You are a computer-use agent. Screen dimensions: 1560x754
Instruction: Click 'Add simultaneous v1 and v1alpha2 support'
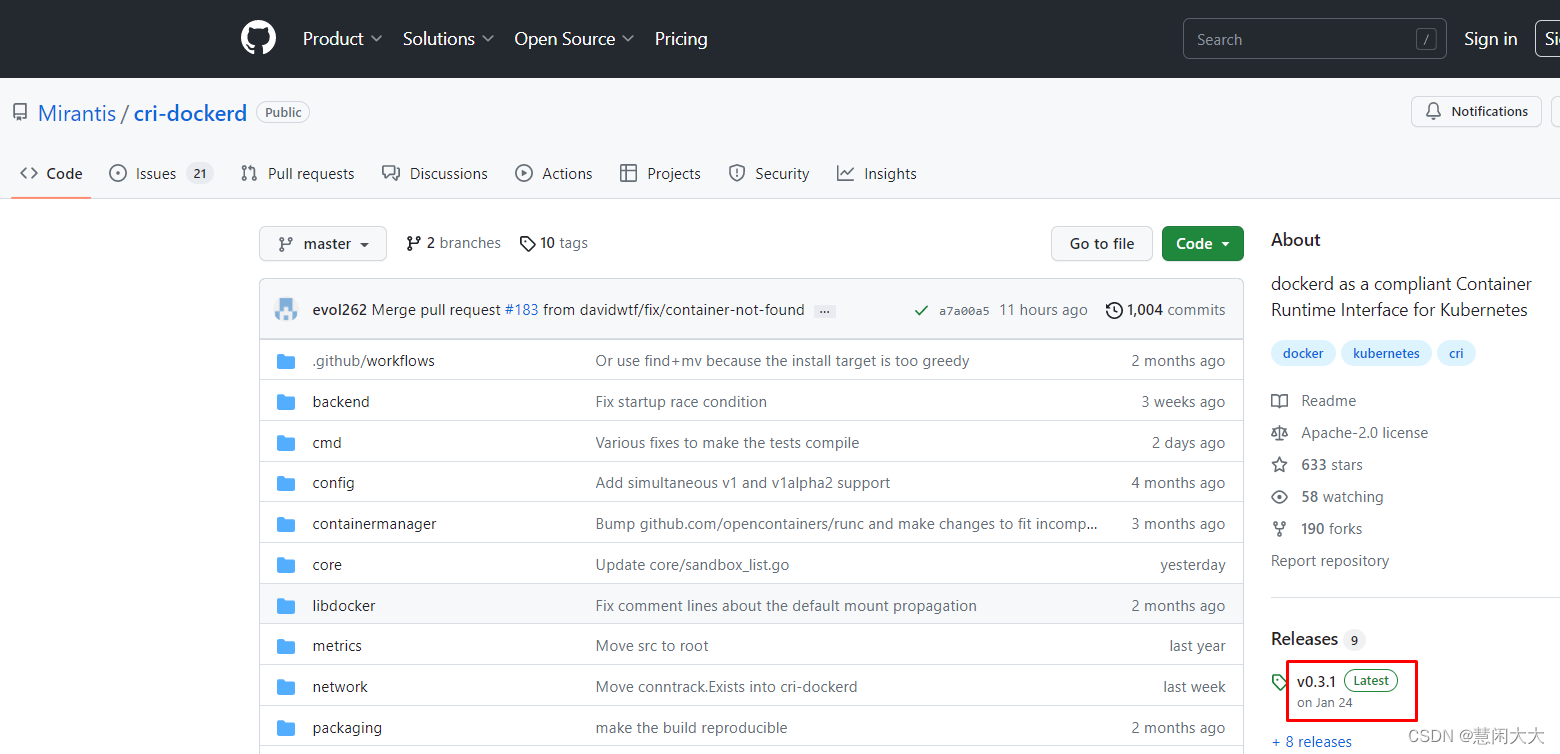point(743,483)
